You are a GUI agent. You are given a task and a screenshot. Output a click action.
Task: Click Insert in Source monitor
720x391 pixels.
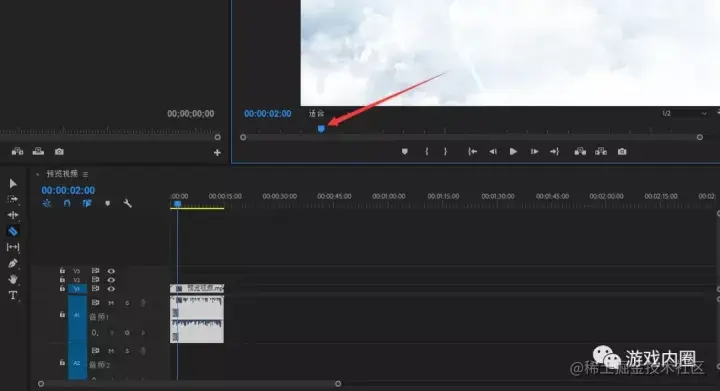coord(17,151)
